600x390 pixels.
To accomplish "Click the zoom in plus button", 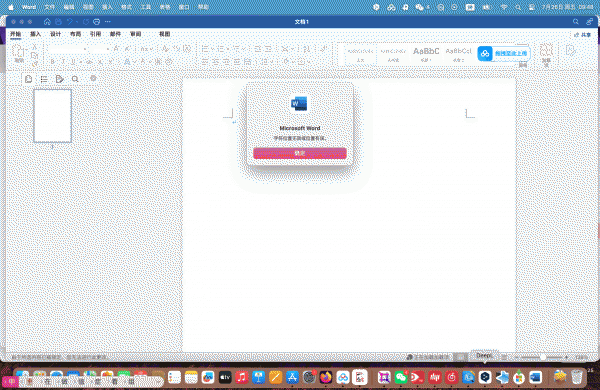I will click(x=566, y=357).
